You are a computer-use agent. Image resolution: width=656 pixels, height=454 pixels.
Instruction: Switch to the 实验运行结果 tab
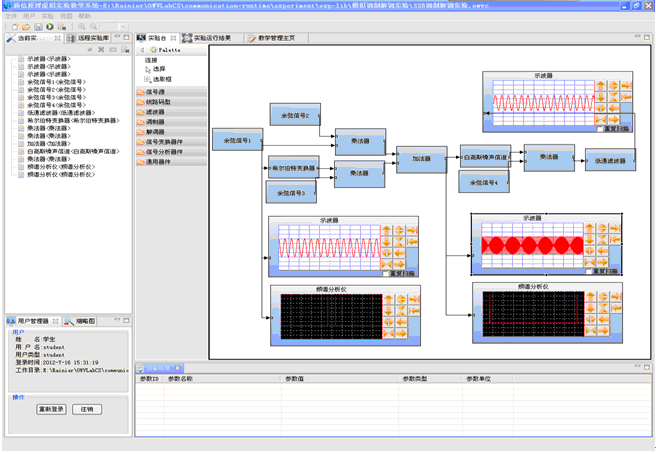211,38
